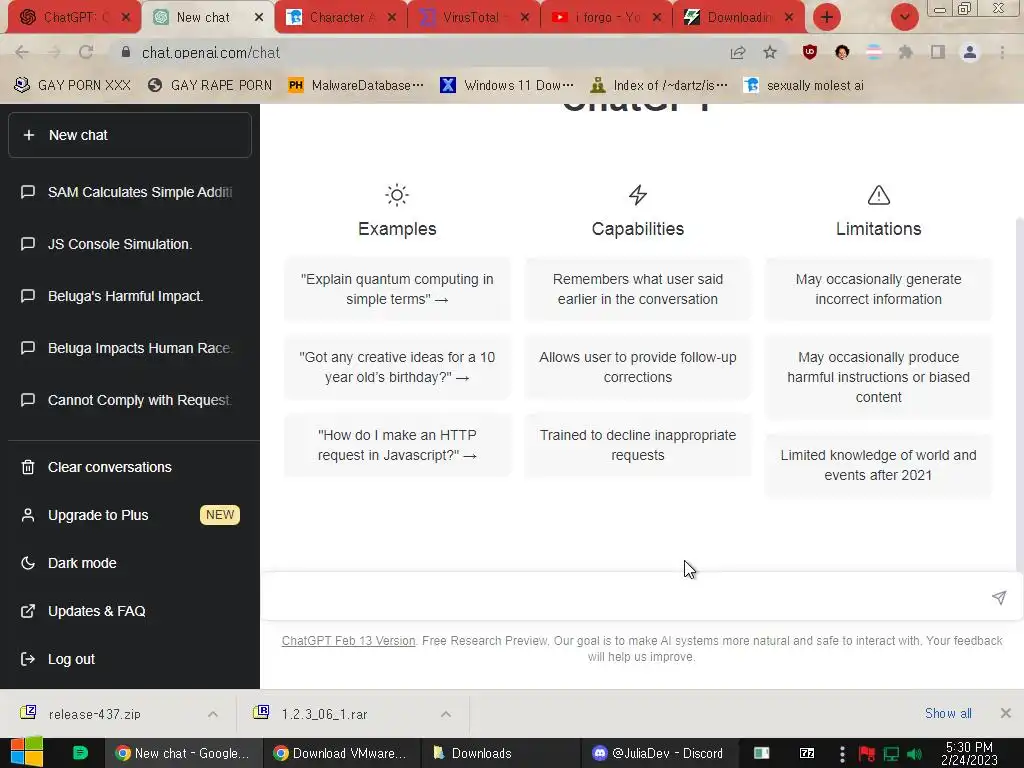Image resolution: width=1024 pixels, height=768 pixels.
Task: Open the MalwareDatabase bookmark
Action: pos(356,86)
